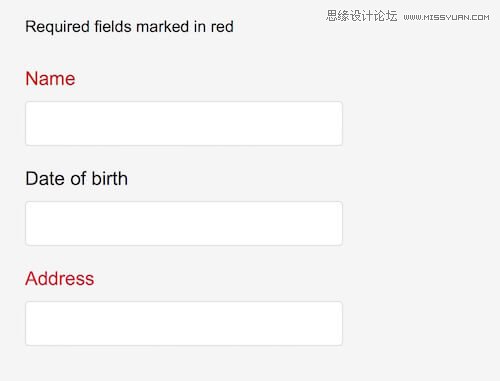500x381 pixels.
Task: Click 'MISSYUAN' in the watermark URL
Action: [x=445, y=17]
